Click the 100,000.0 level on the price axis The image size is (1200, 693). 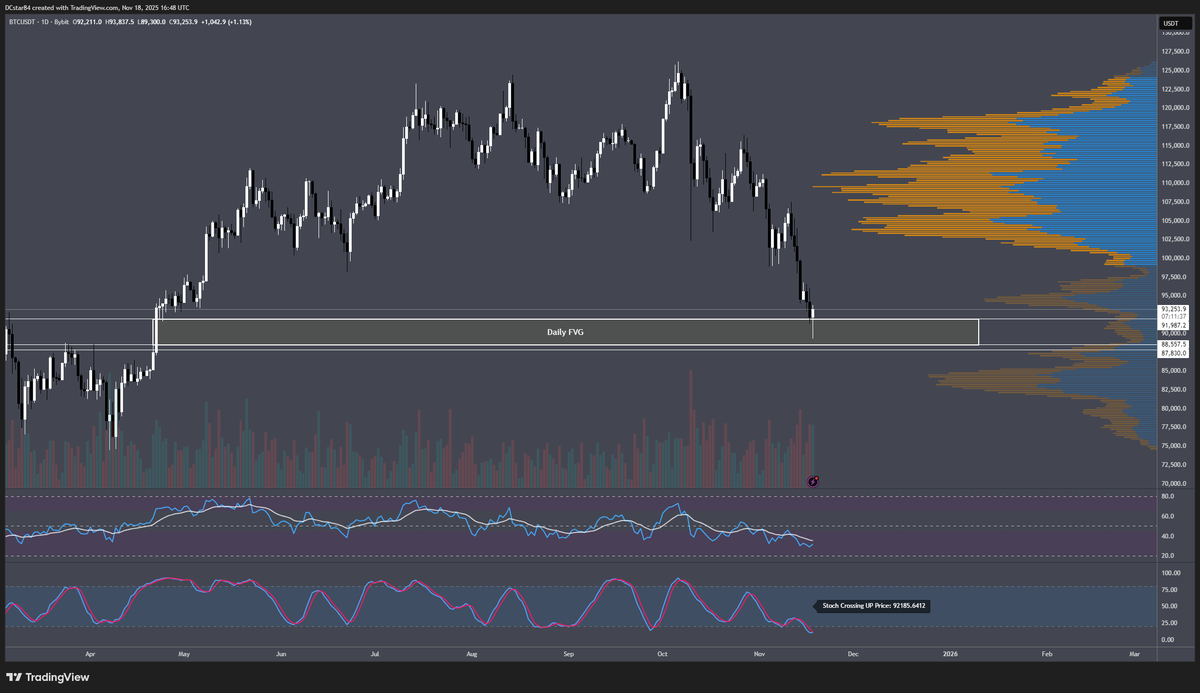tap(1174, 258)
